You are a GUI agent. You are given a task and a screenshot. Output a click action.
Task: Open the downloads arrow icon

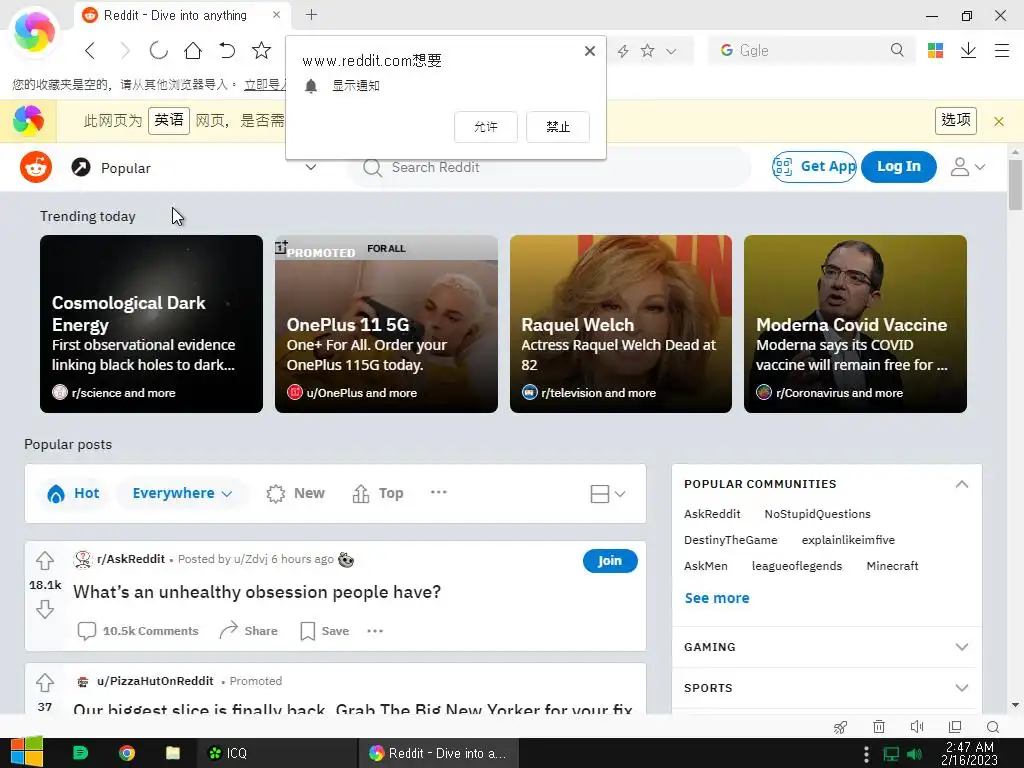tap(968, 50)
